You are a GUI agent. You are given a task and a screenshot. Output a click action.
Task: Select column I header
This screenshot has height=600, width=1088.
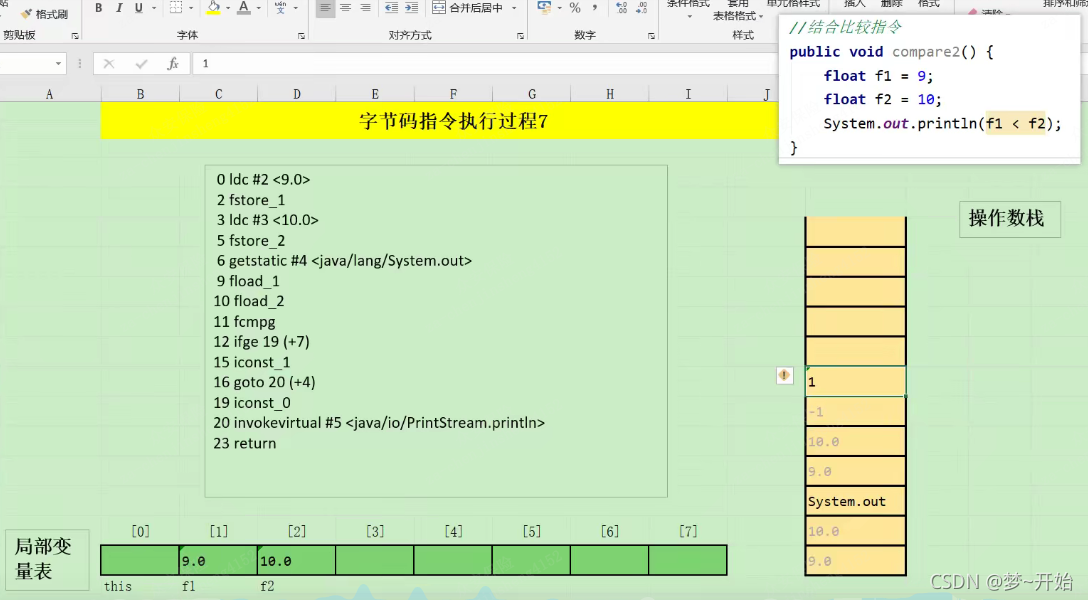pyautogui.click(x=688, y=94)
